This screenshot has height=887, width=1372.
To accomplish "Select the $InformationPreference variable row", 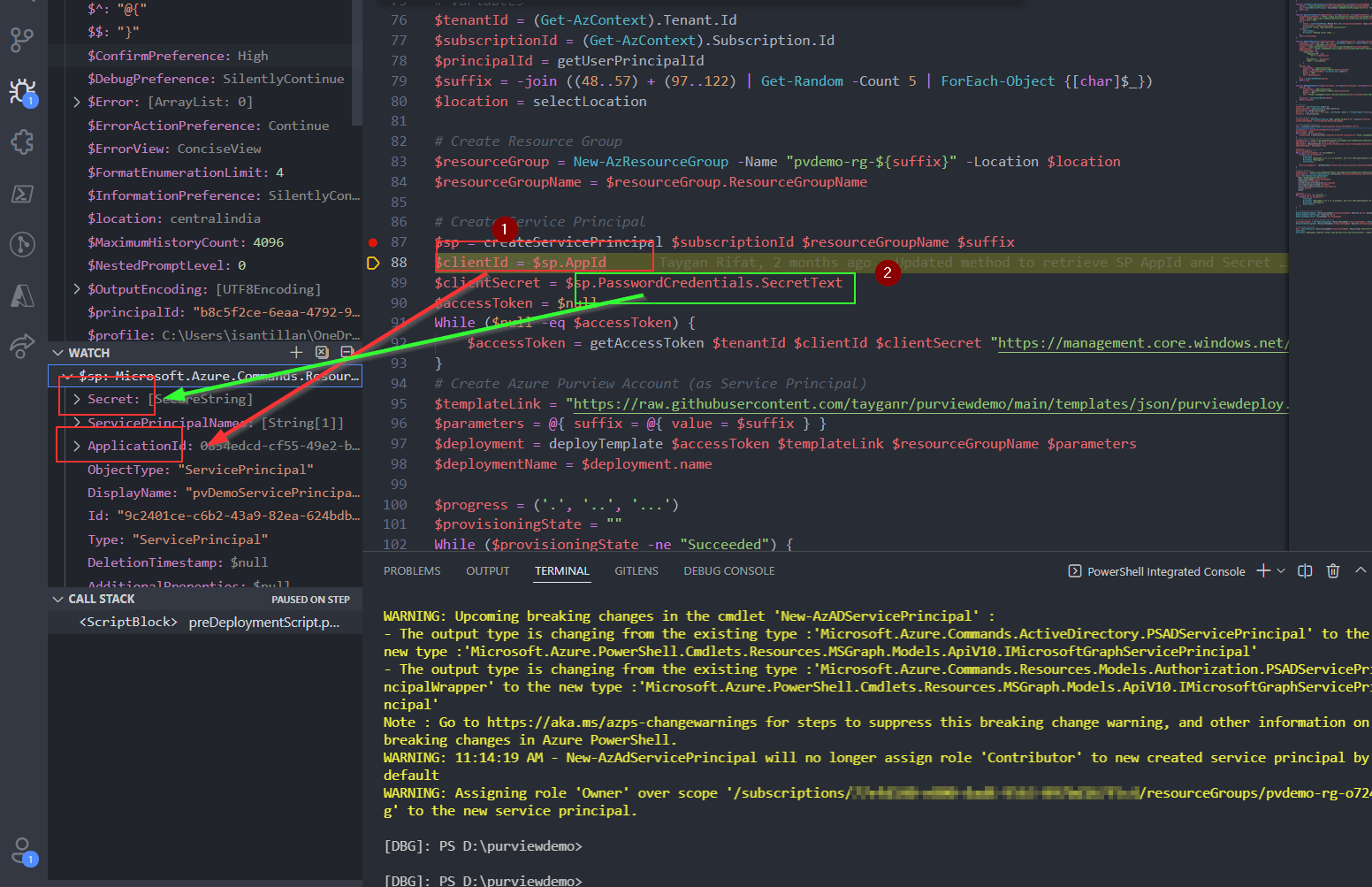I will point(205,195).
